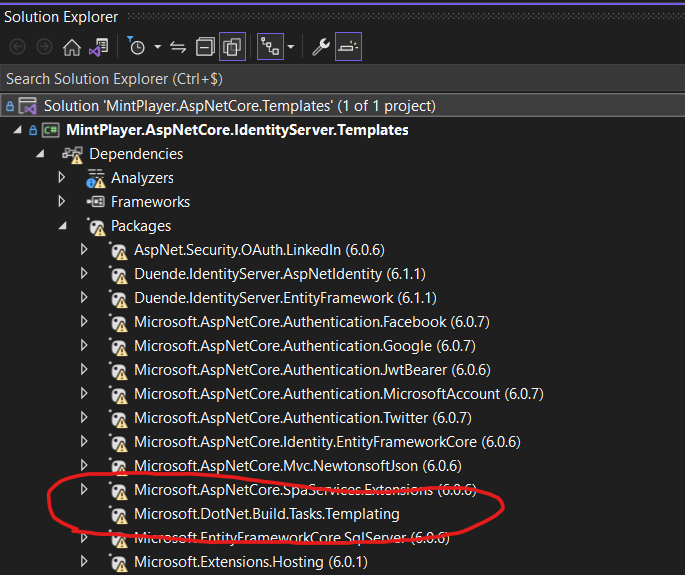Select the Analyzers label
This screenshot has height=575, width=685.
pos(142,178)
